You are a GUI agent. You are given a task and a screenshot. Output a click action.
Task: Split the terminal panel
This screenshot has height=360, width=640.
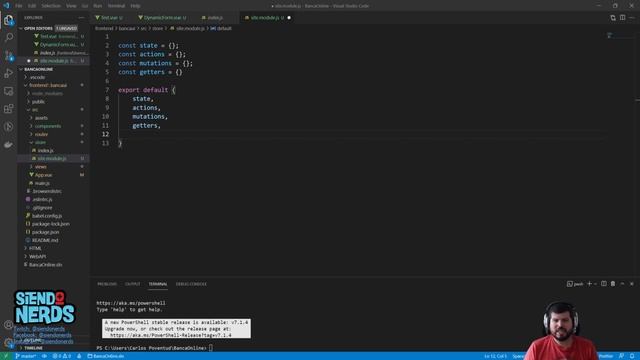click(x=604, y=284)
